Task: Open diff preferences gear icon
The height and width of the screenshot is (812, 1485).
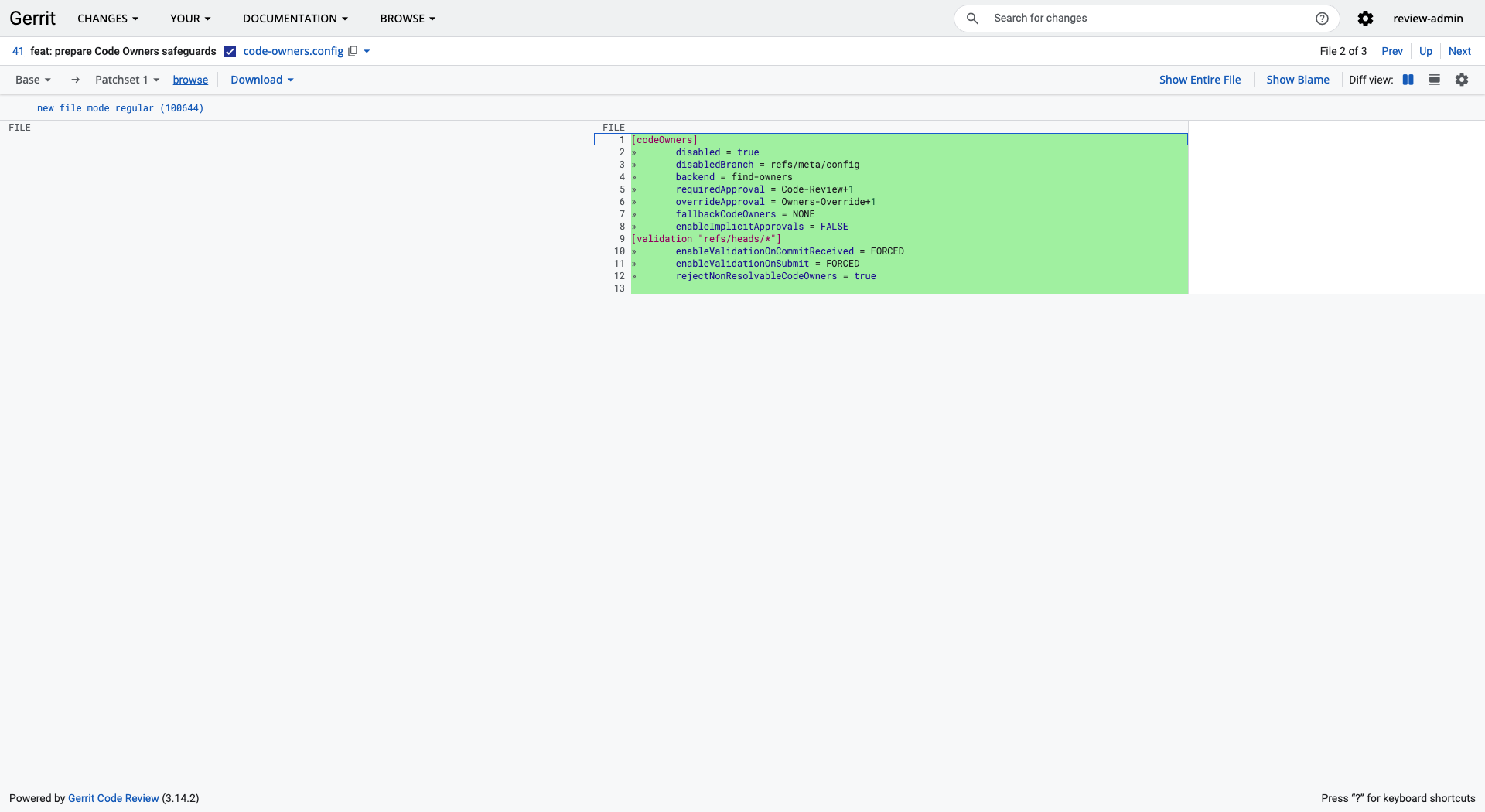Action: 1461,80
